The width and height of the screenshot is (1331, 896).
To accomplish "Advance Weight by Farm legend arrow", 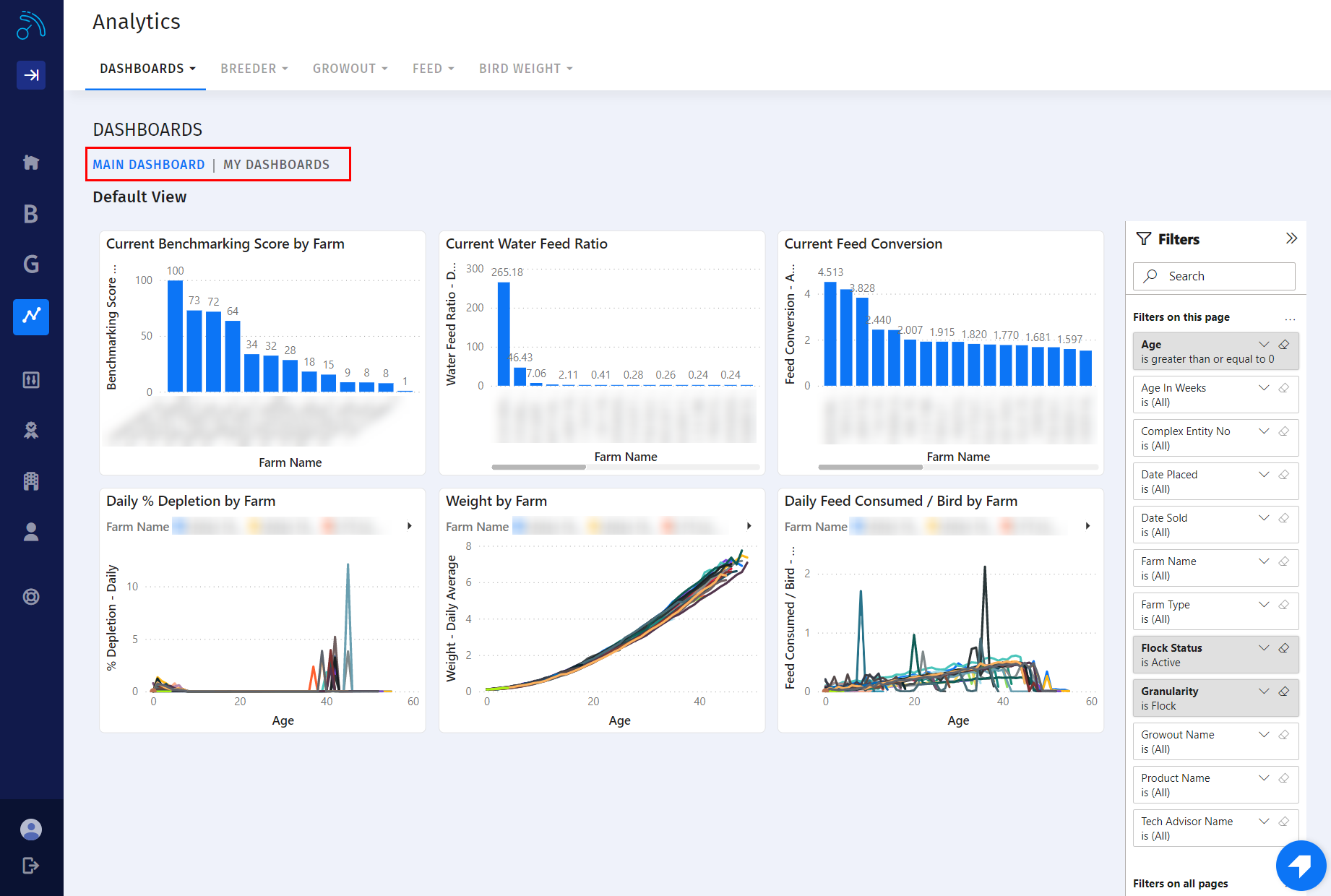I will pyautogui.click(x=749, y=526).
